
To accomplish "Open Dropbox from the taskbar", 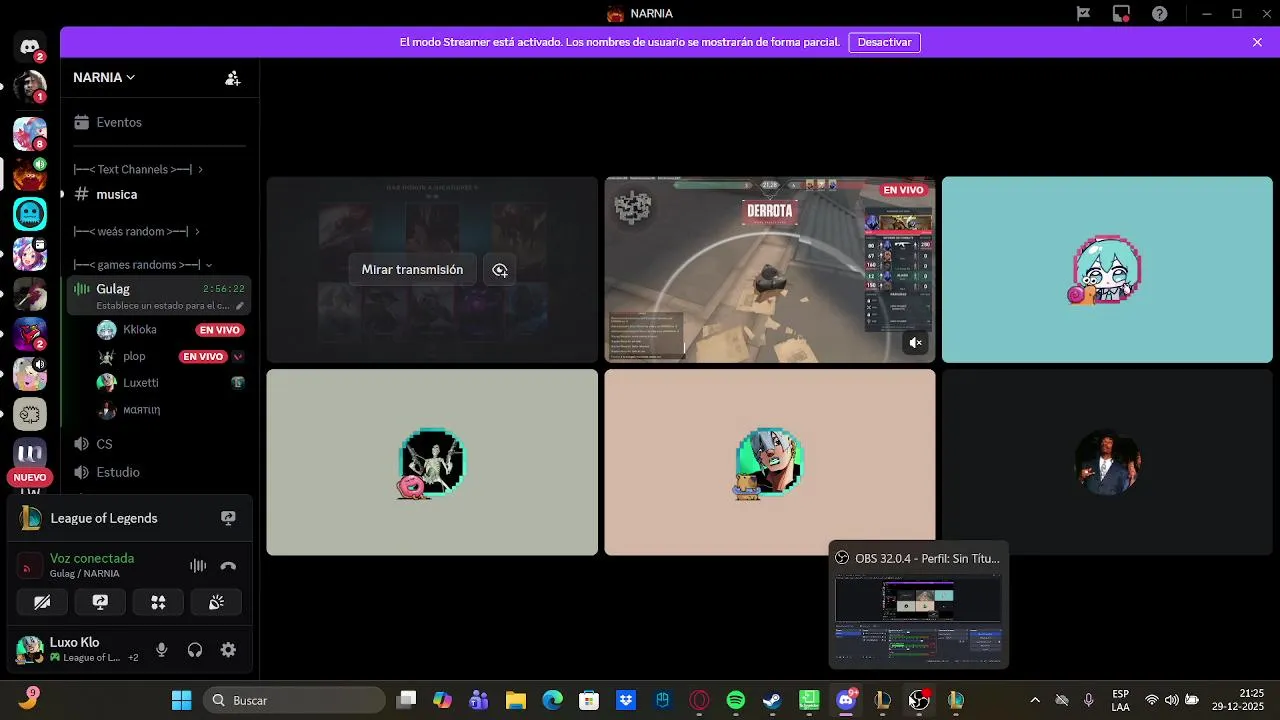I will click(x=626, y=700).
